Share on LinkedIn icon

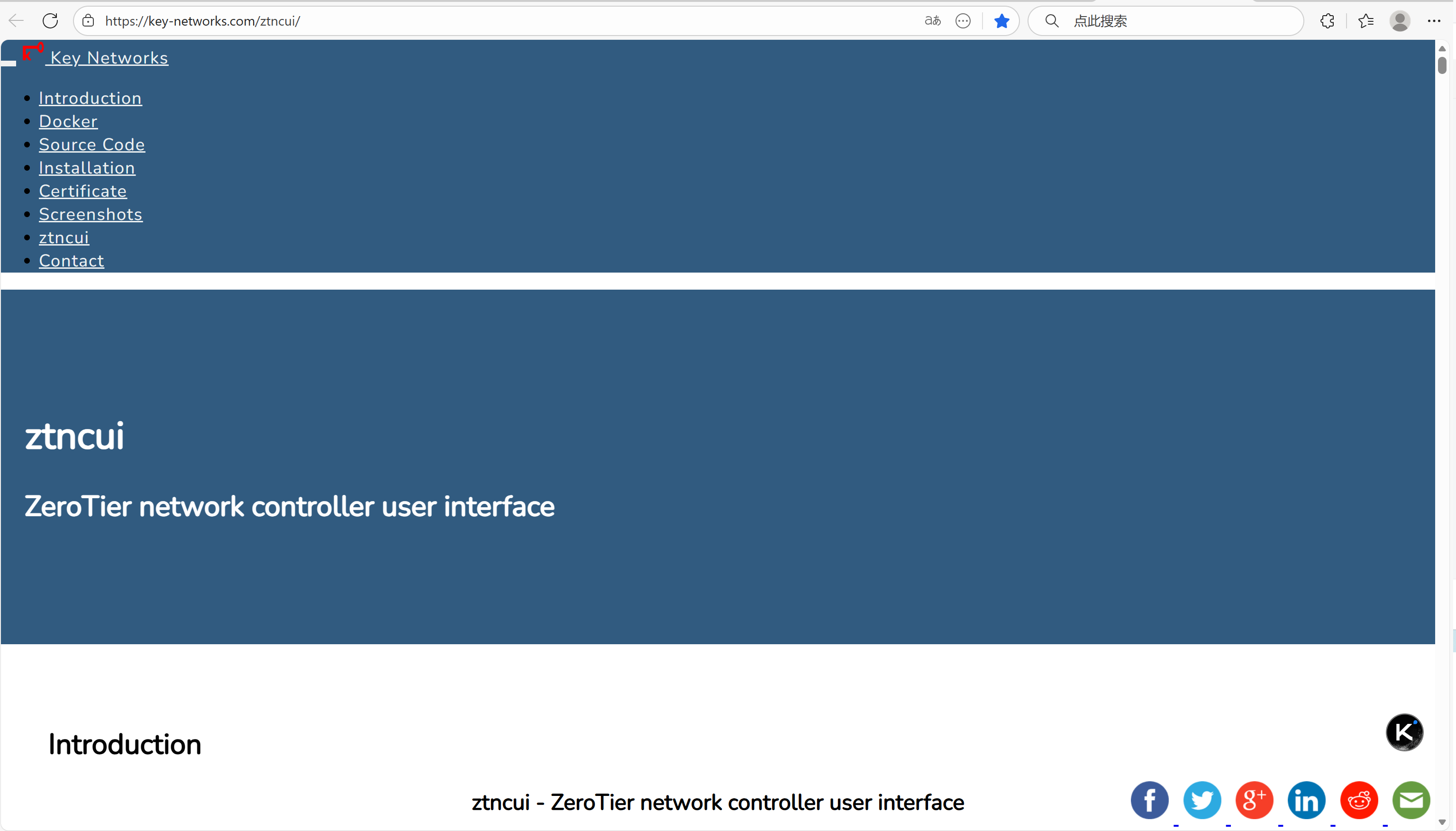(x=1306, y=800)
